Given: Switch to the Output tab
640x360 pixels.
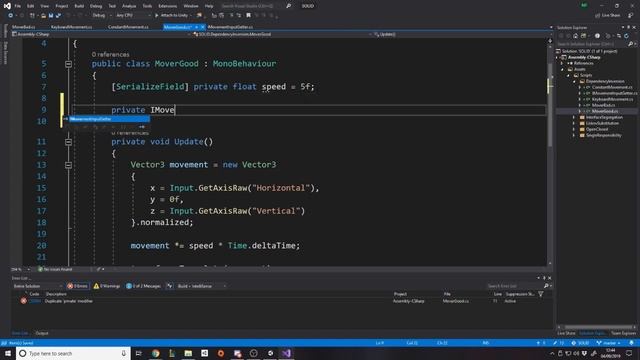Looking at the screenshot, I should pos(42,333).
